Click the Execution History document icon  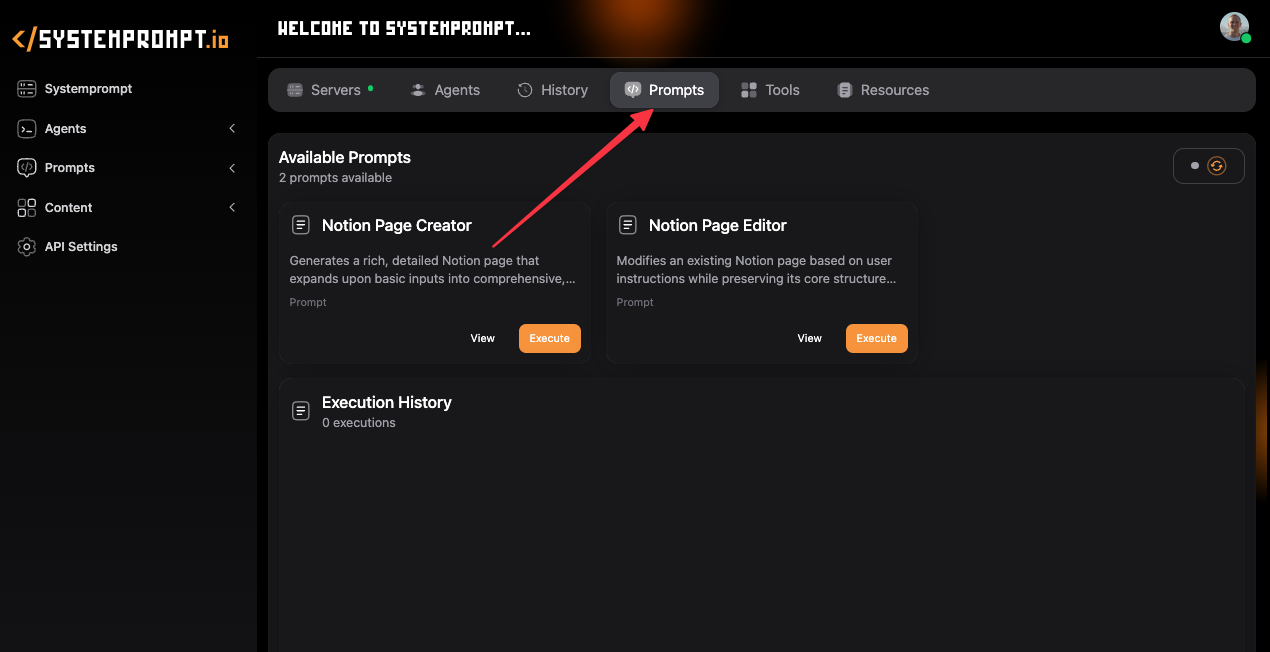pyautogui.click(x=300, y=411)
